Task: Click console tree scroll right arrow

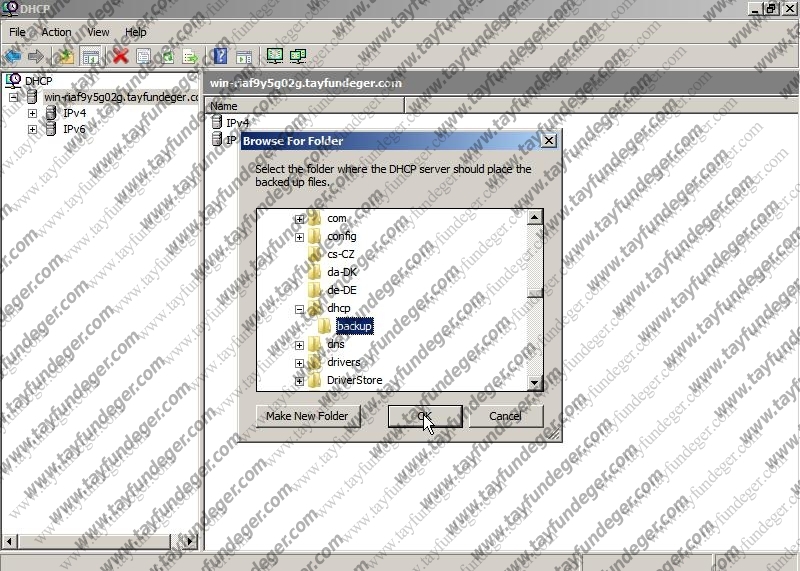Action: 189,541
